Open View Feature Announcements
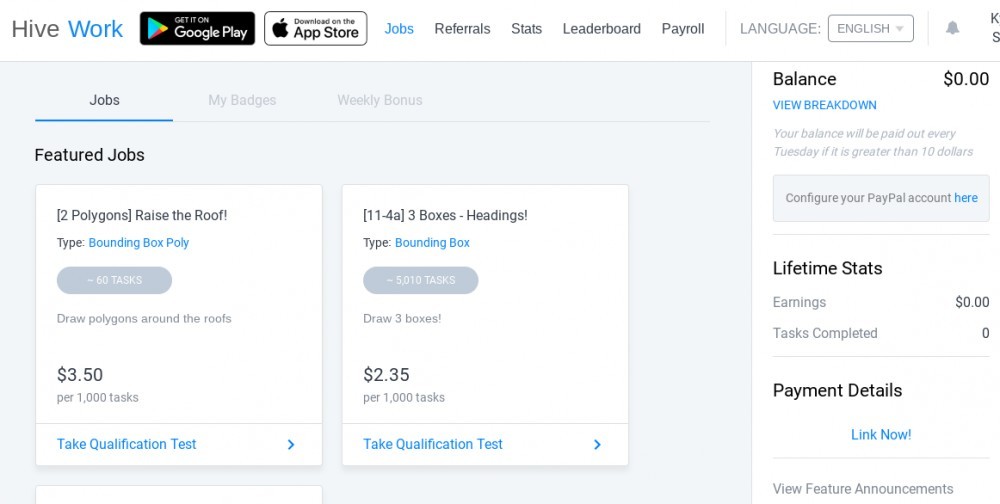The width and height of the screenshot is (1000, 504). pyautogui.click(x=863, y=489)
